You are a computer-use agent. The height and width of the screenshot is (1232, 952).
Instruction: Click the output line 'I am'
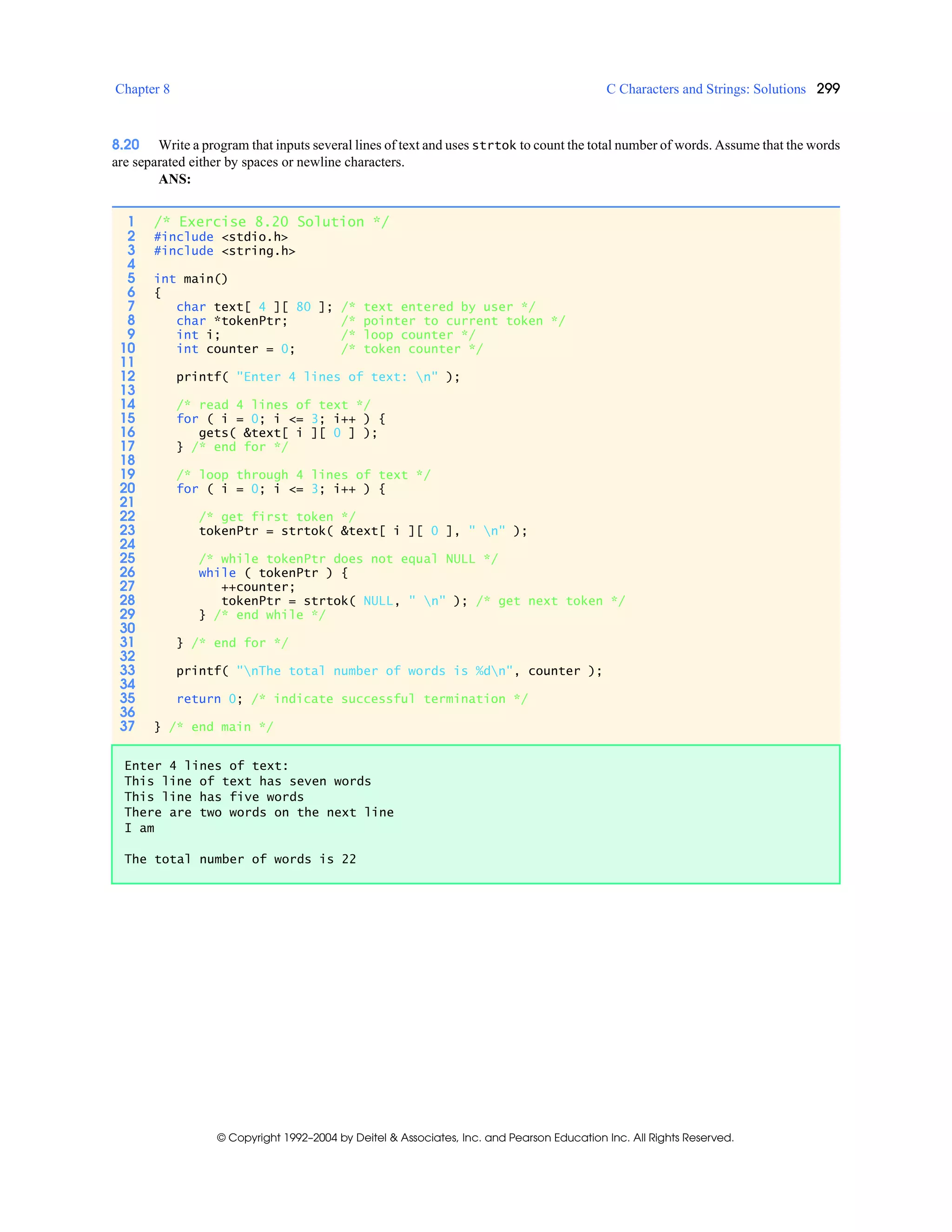point(139,828)
